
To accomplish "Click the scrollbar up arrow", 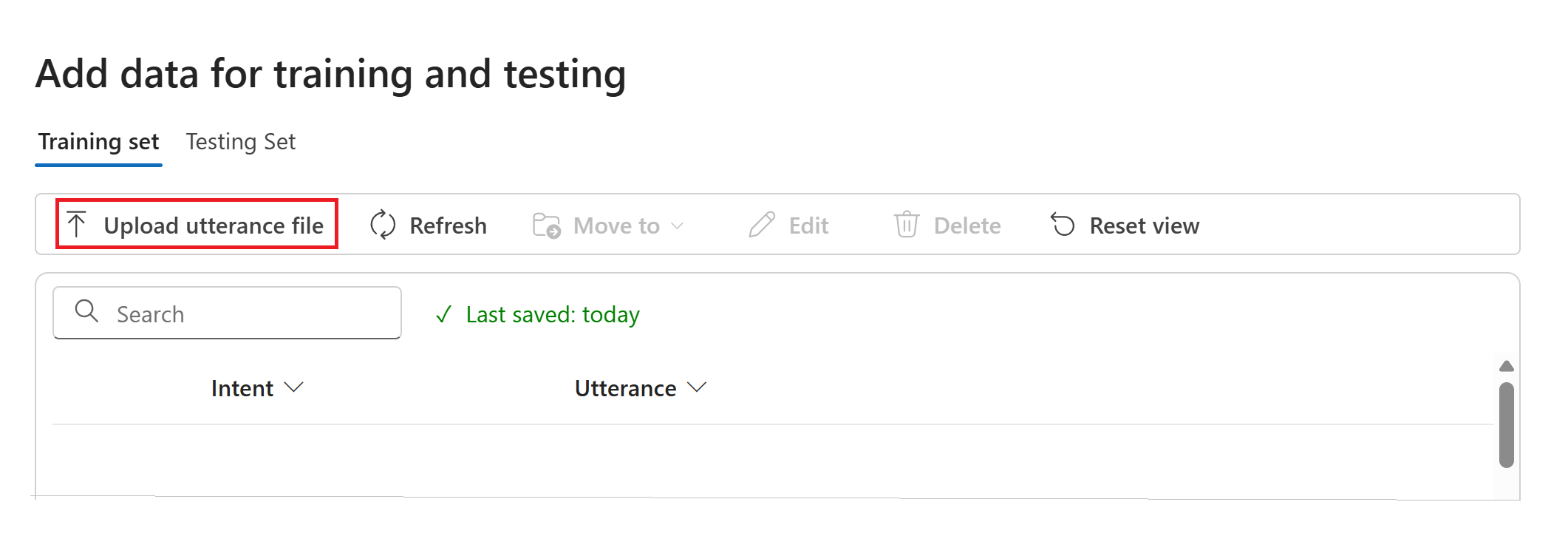I will [1507, 364].
